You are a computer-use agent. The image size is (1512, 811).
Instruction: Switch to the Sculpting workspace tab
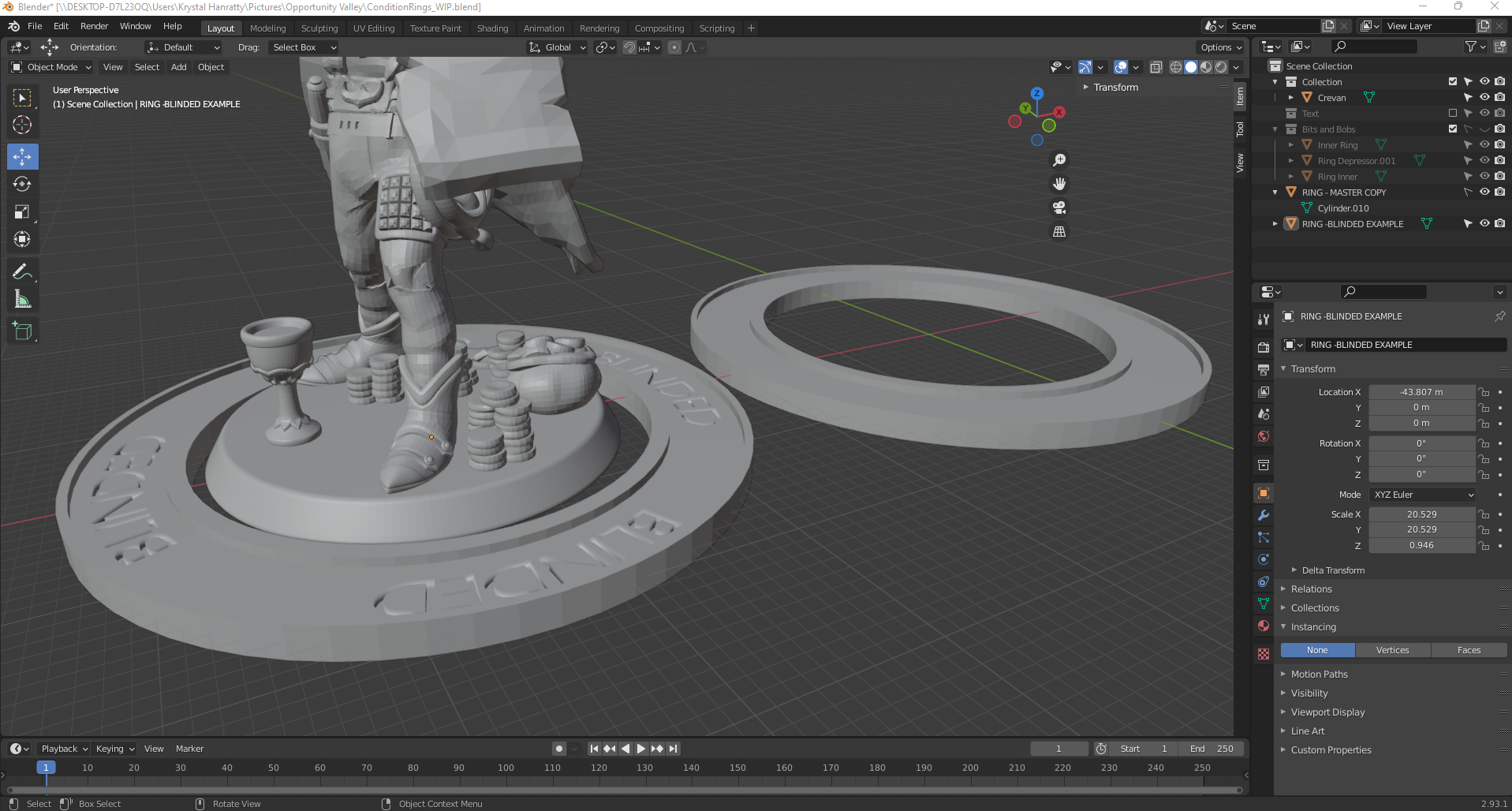(x=319, y=28)
